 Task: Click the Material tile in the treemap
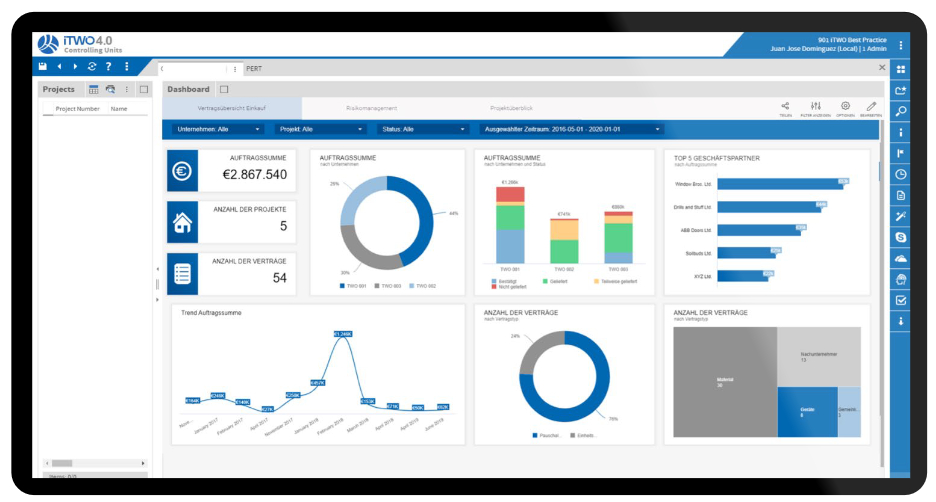click(725, 382)
